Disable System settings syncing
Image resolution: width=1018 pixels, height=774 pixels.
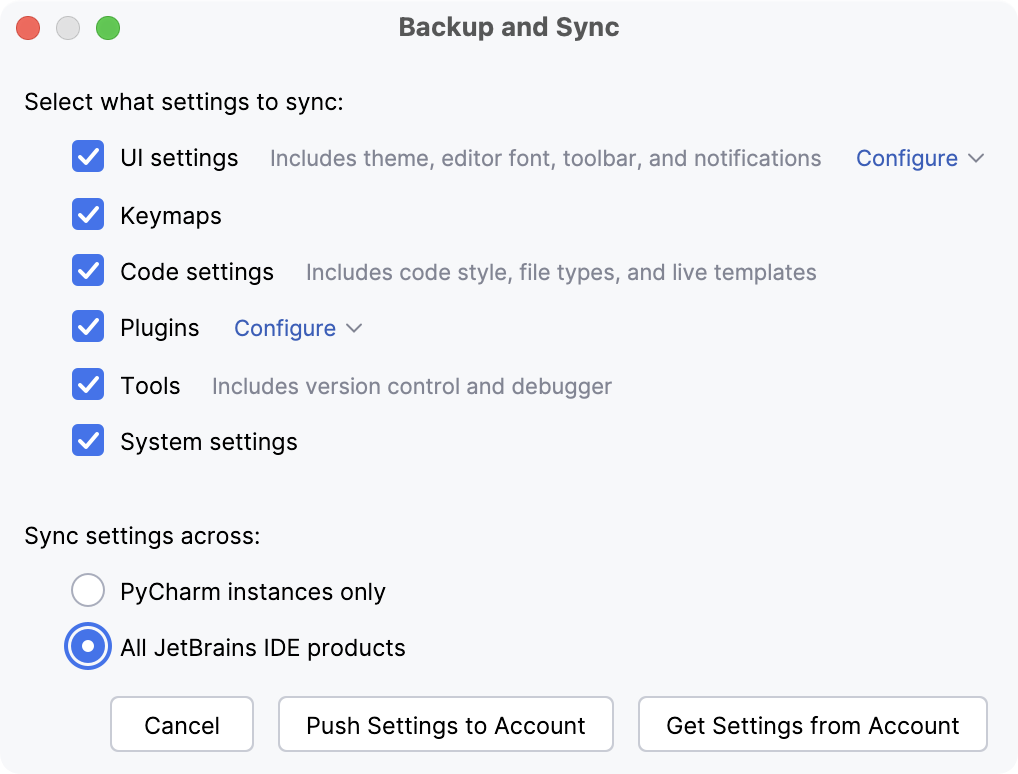click(88, 441)
